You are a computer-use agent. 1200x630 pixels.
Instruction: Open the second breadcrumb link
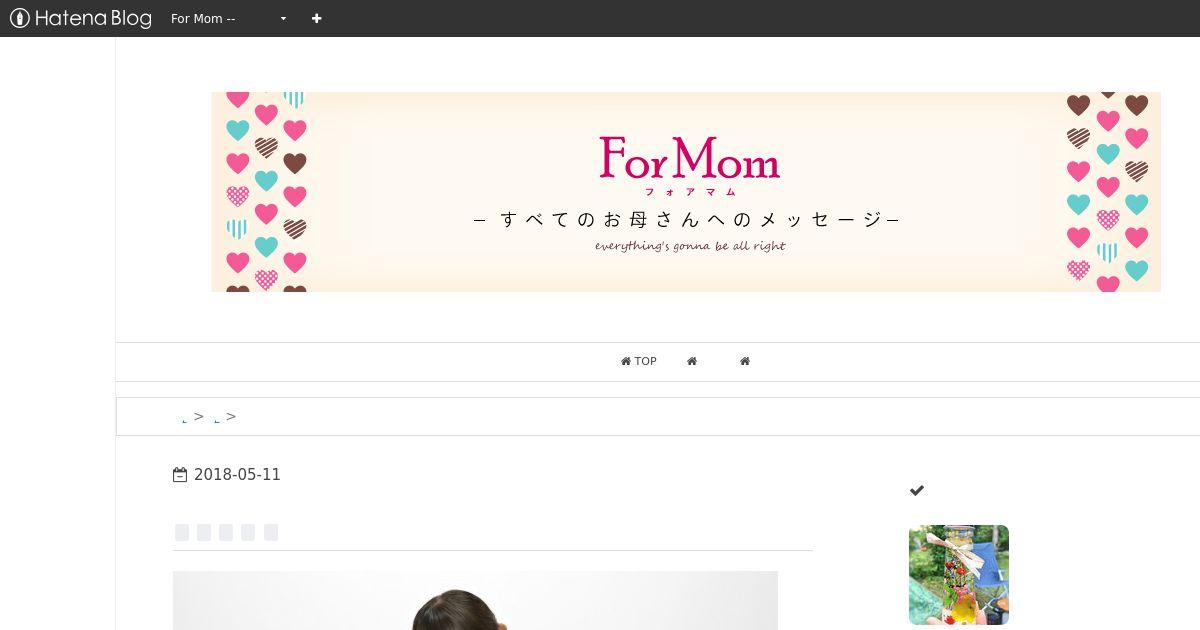[x=217, y=418]
